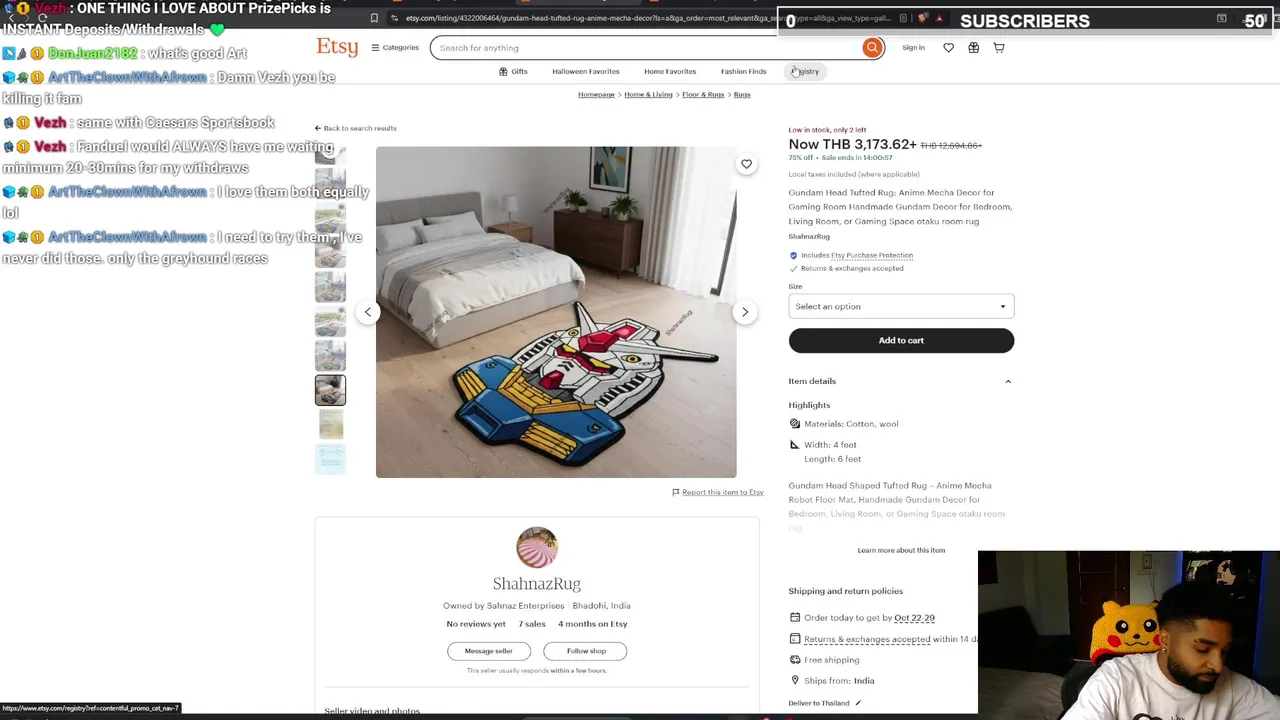Click the Rugs breadcrumb

coord(742,94)
